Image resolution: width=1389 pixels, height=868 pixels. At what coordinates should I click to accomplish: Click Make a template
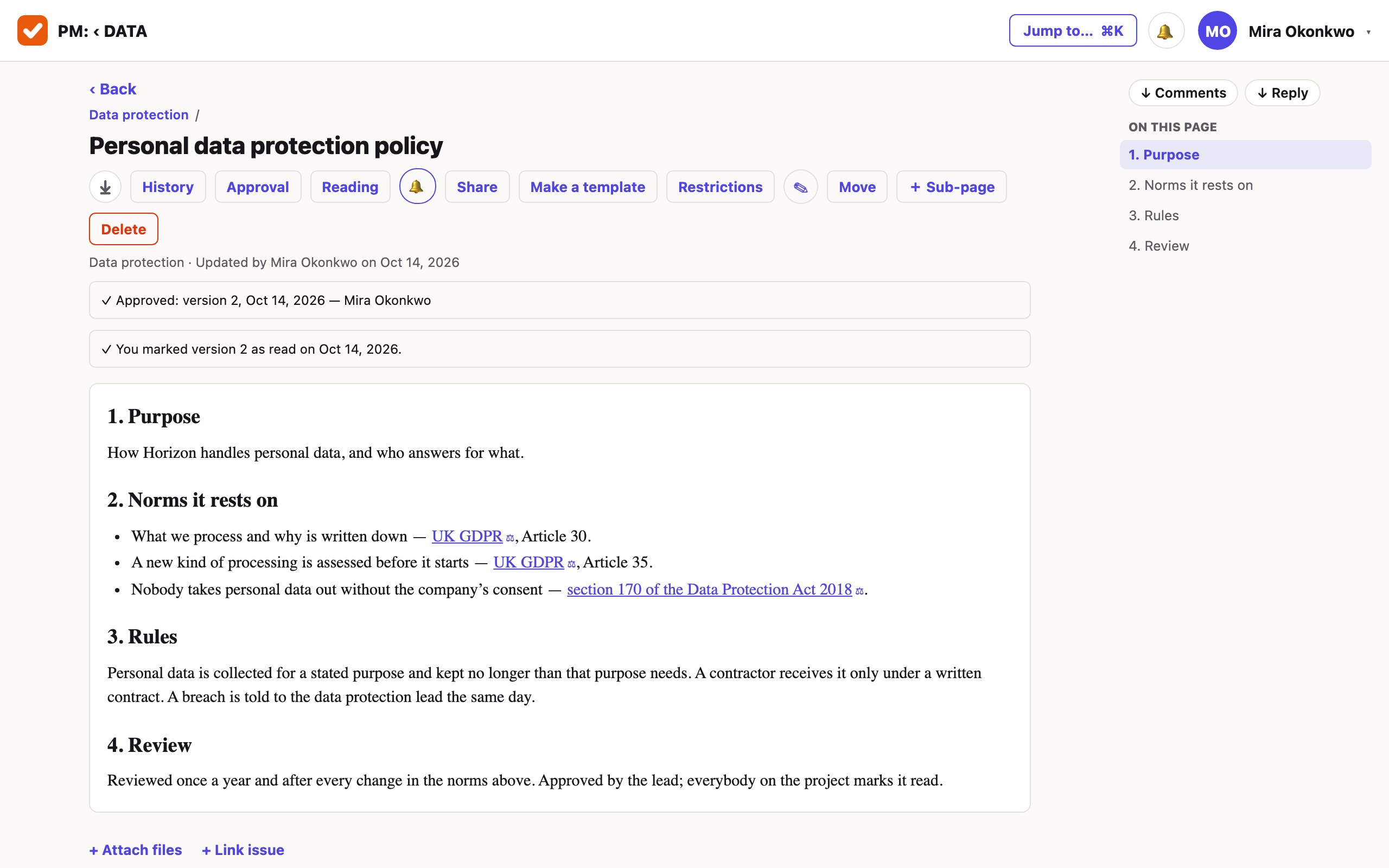[x=588, y=187]
